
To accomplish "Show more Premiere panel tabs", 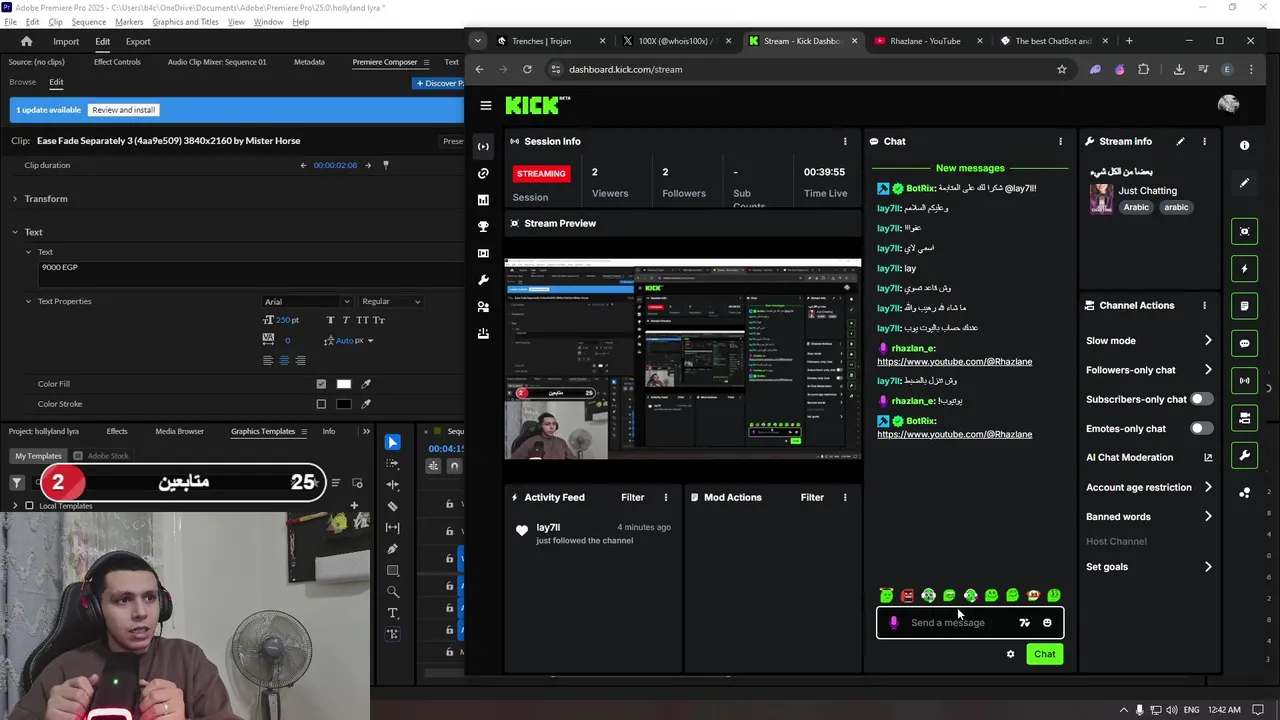I will 366,431.
